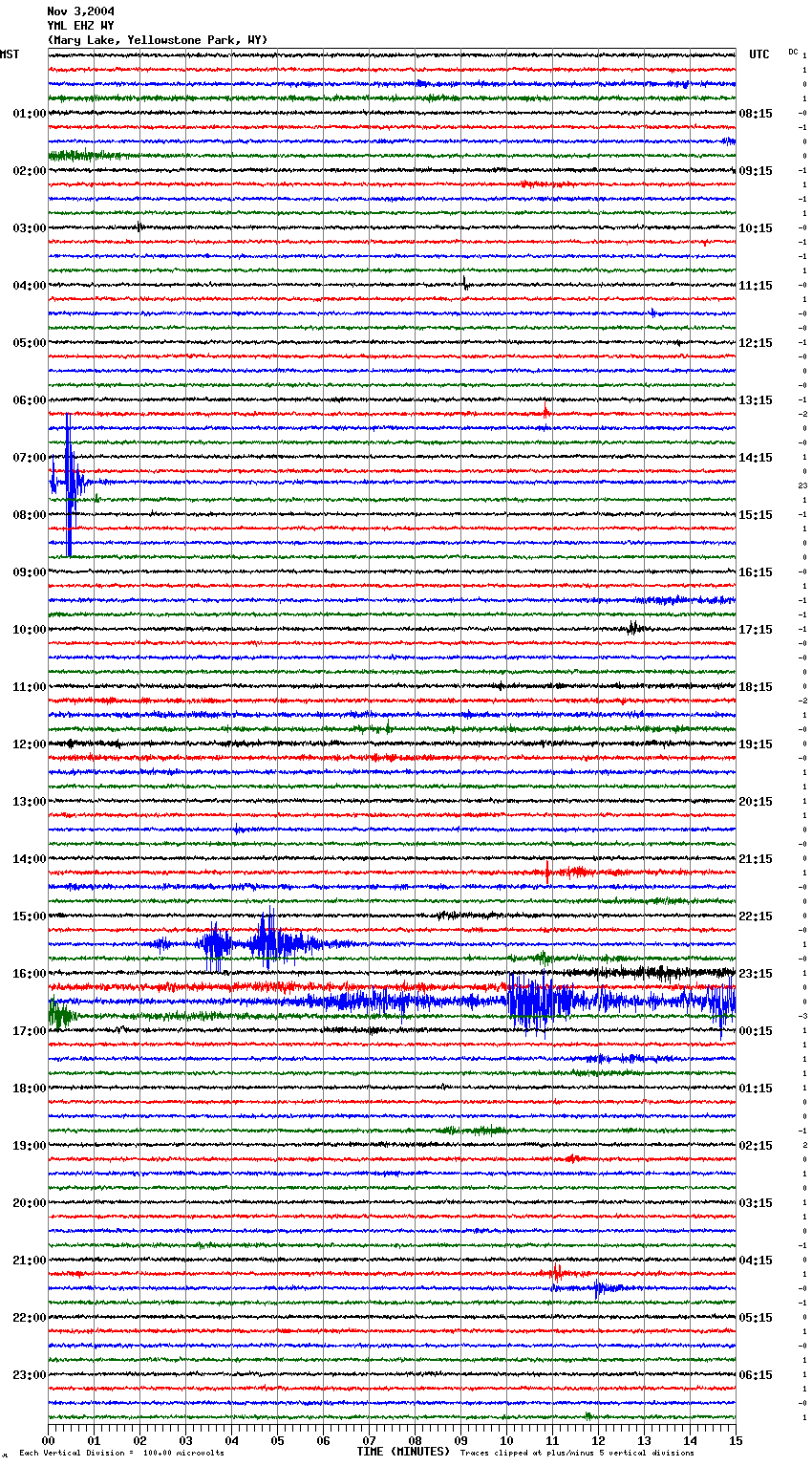
Task: Select the 05:00 MST time label
Action: coord(30,343)
